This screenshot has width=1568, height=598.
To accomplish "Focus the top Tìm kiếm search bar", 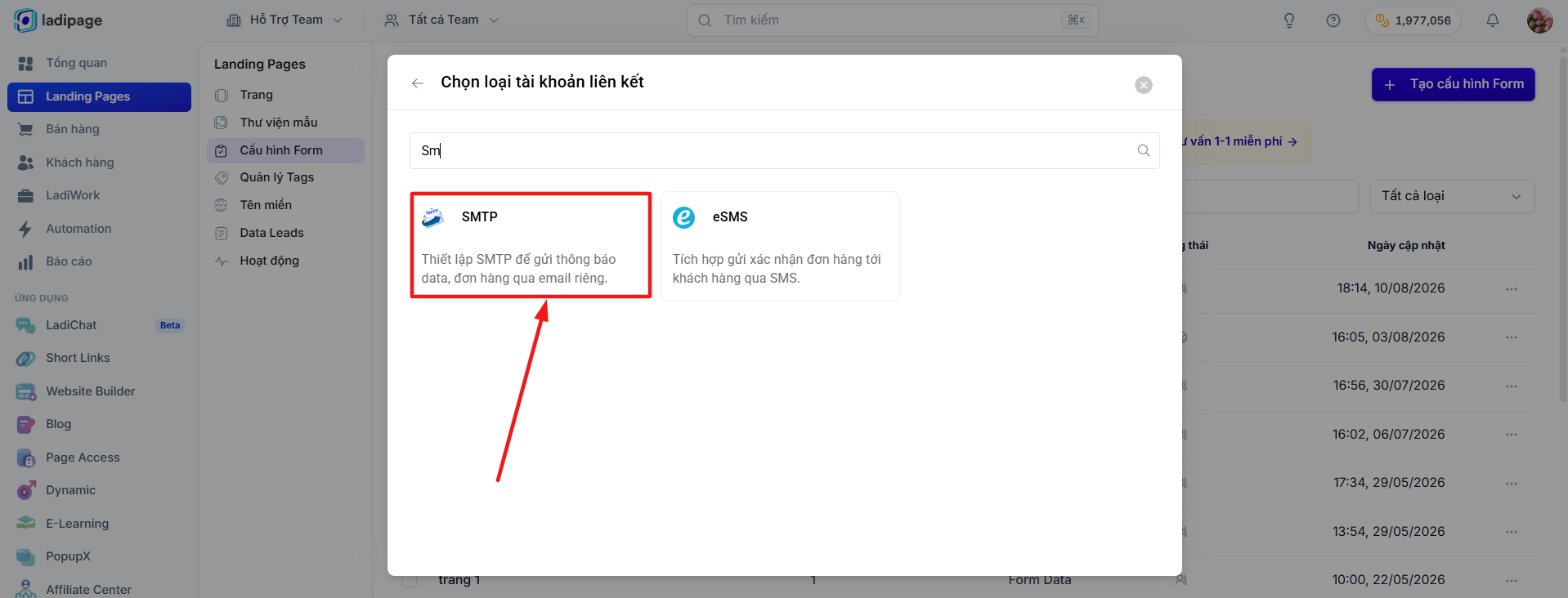I will click(x=893, y=20).
